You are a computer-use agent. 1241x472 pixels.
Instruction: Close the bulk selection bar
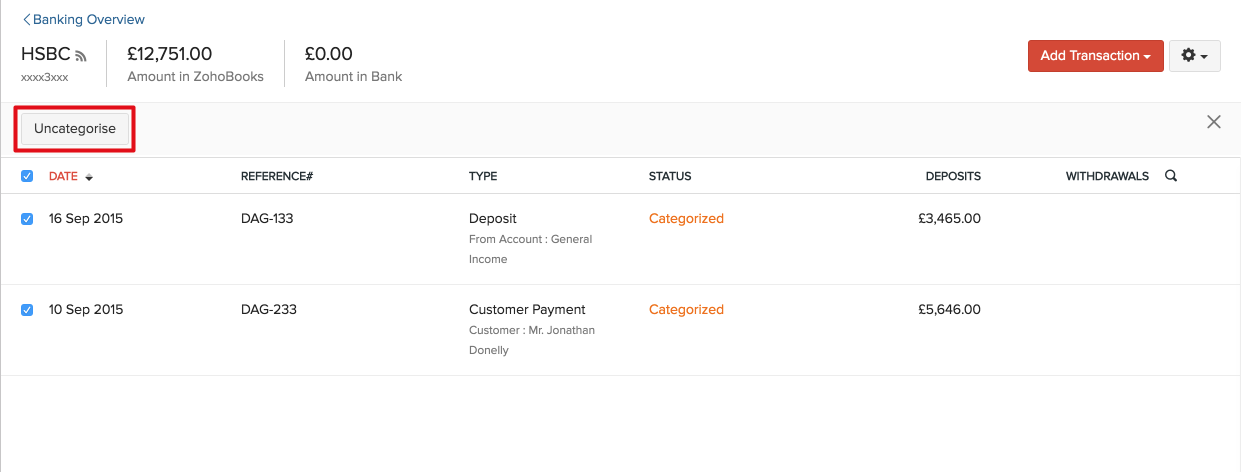[x=1214, y=122]
